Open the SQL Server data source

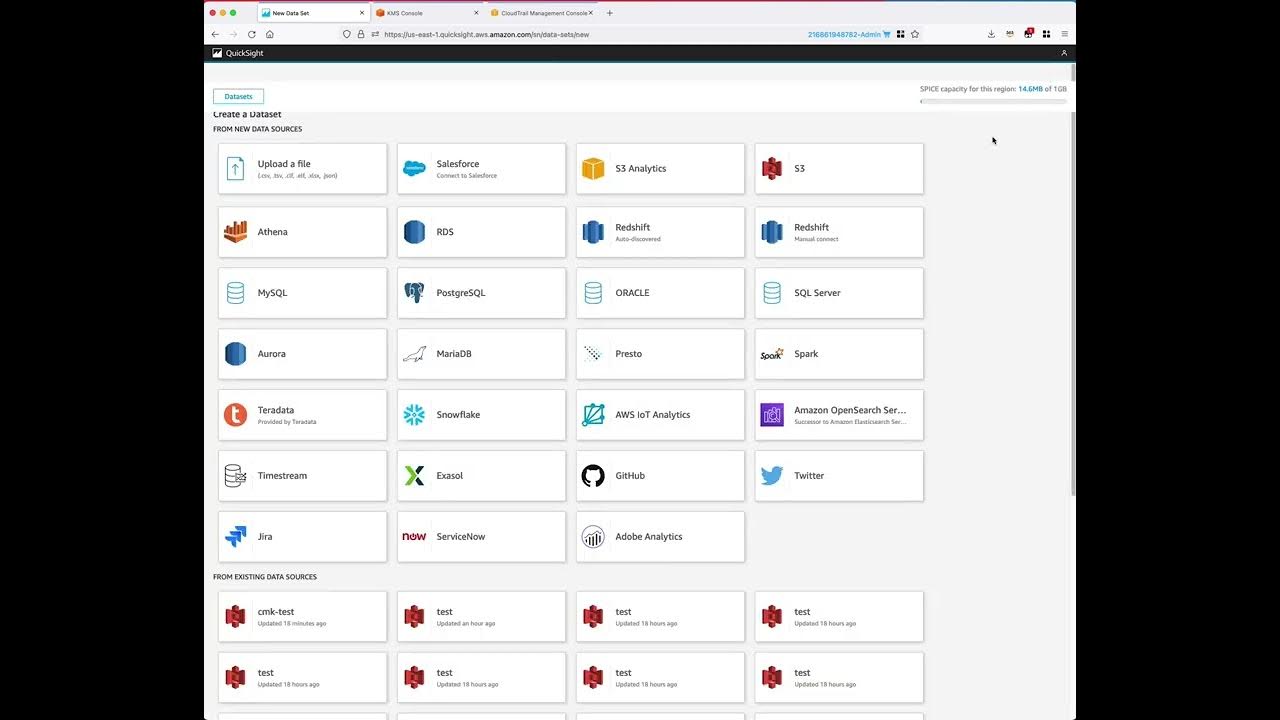(x=839, y=293)
